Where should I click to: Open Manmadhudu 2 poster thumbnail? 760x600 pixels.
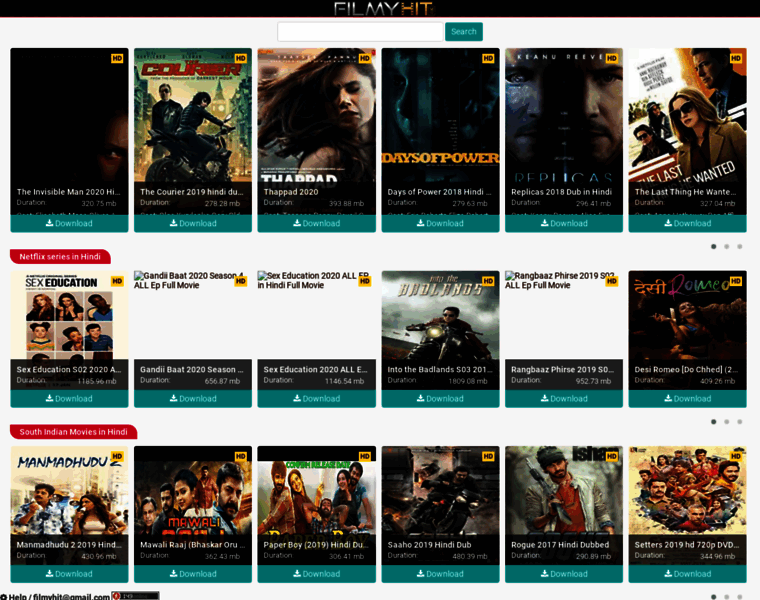click(x=69, y=490)
